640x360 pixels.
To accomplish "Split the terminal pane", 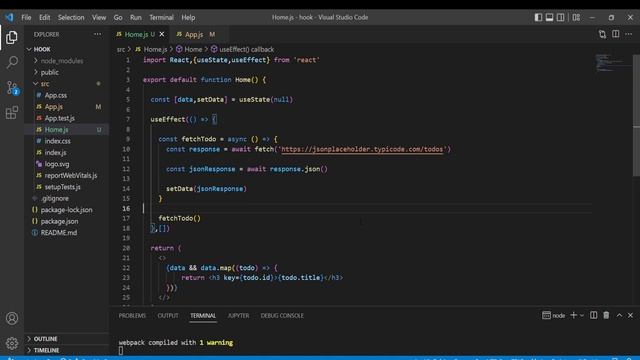I will 593,315.
